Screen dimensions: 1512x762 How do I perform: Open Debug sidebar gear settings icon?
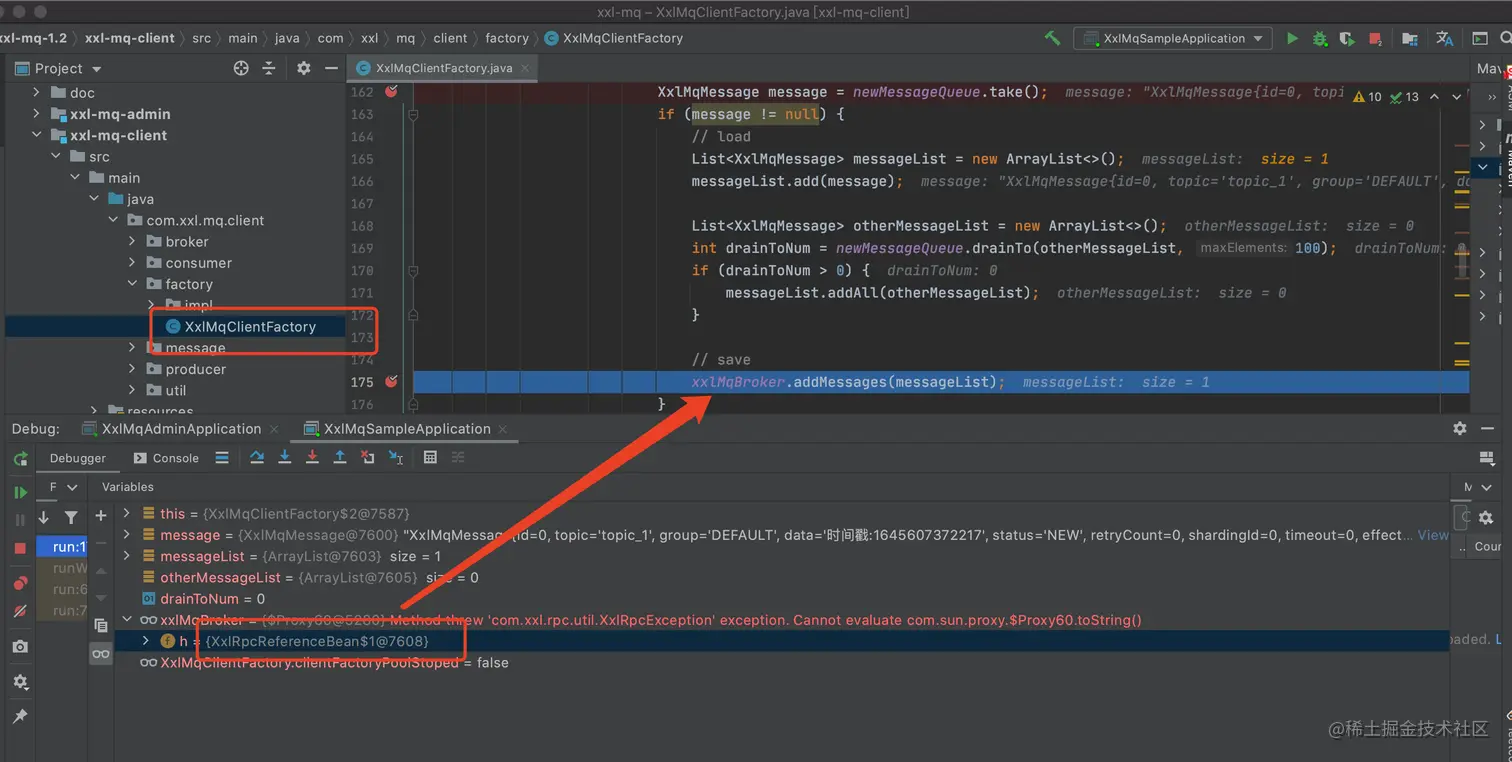tap(20, 681)
